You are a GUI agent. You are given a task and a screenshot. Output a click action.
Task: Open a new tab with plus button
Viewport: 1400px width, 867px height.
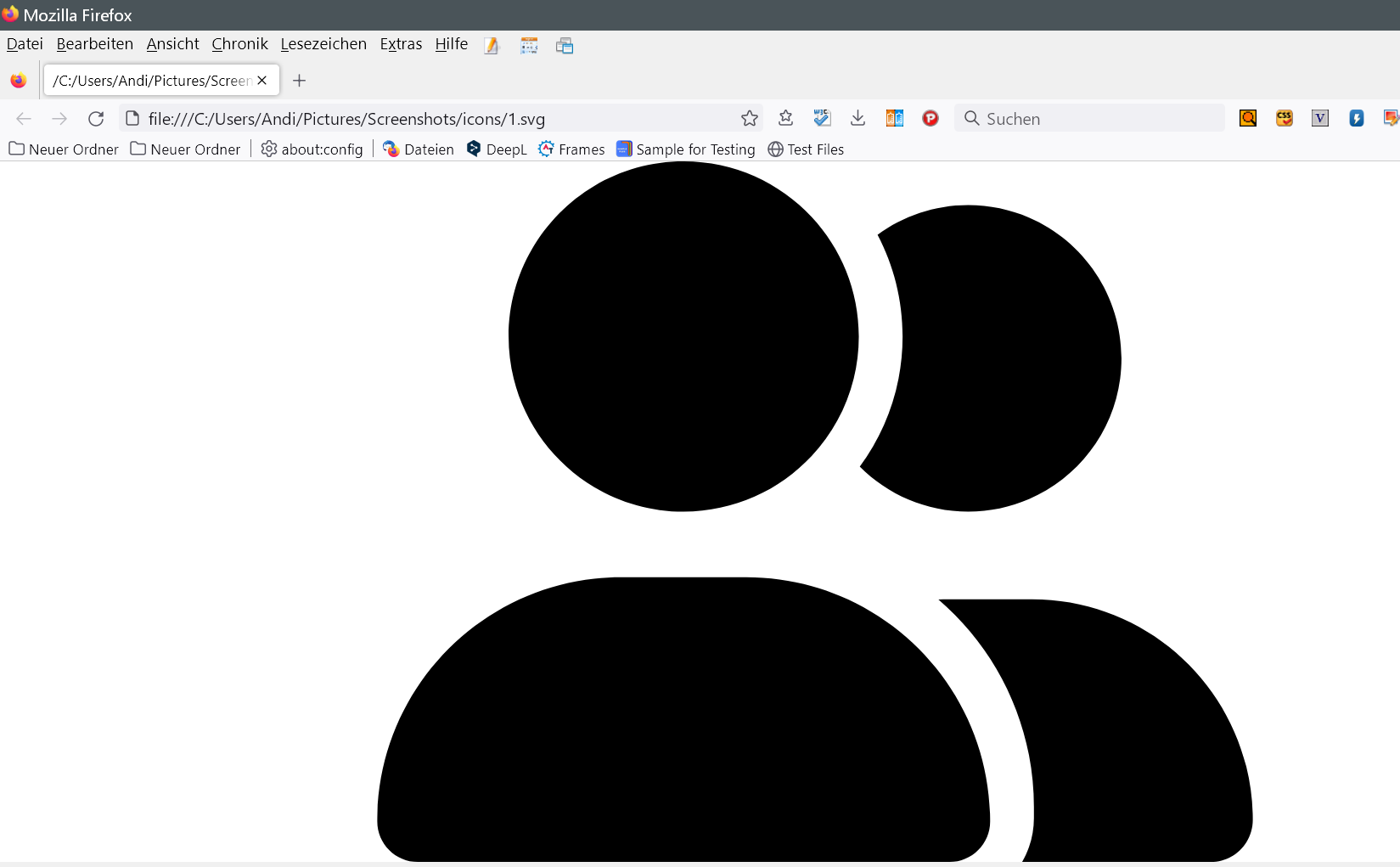point(299,81)
